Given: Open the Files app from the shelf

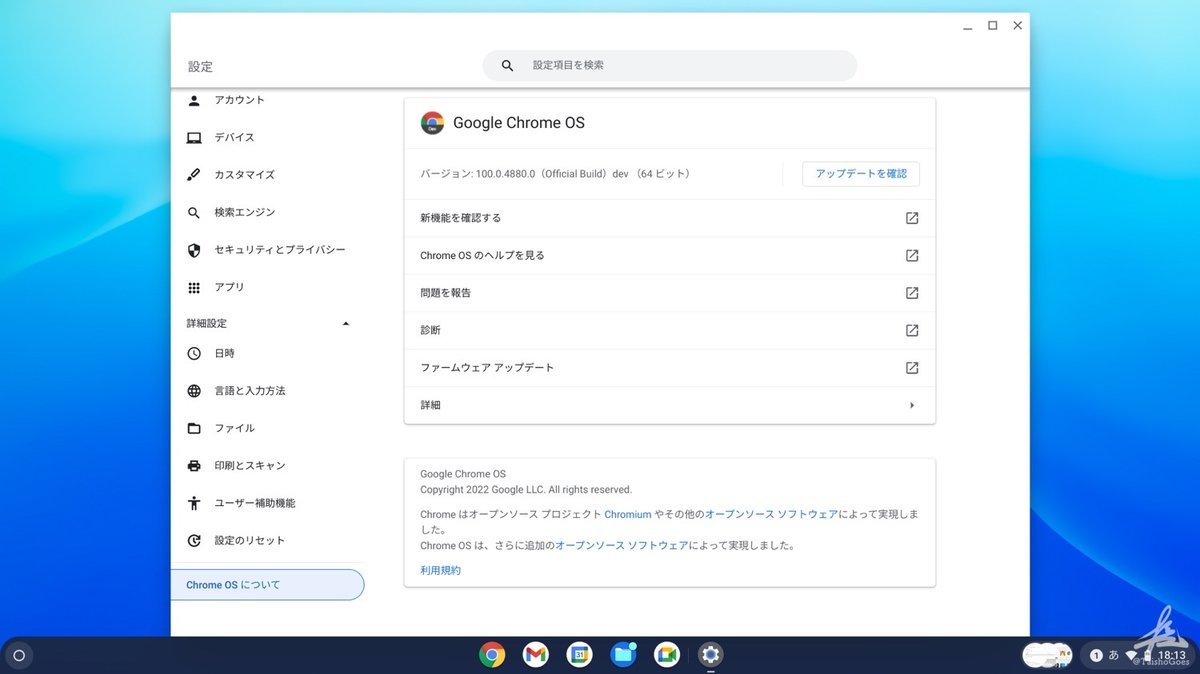Looking at the screenshot, I should click(623, 655).
